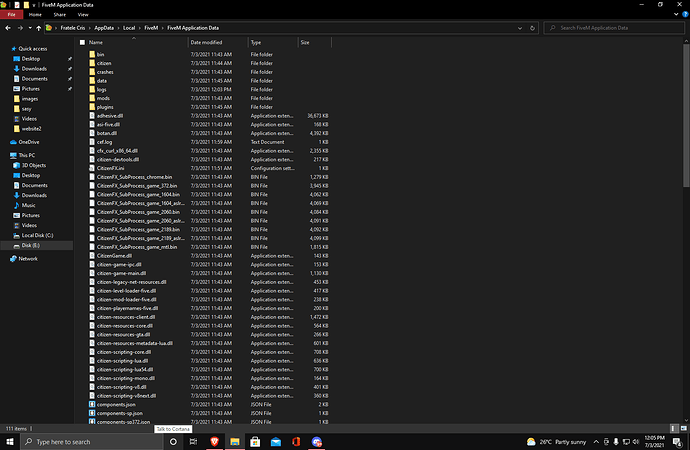Open the Help question mark icon

(x=684, y=16)
